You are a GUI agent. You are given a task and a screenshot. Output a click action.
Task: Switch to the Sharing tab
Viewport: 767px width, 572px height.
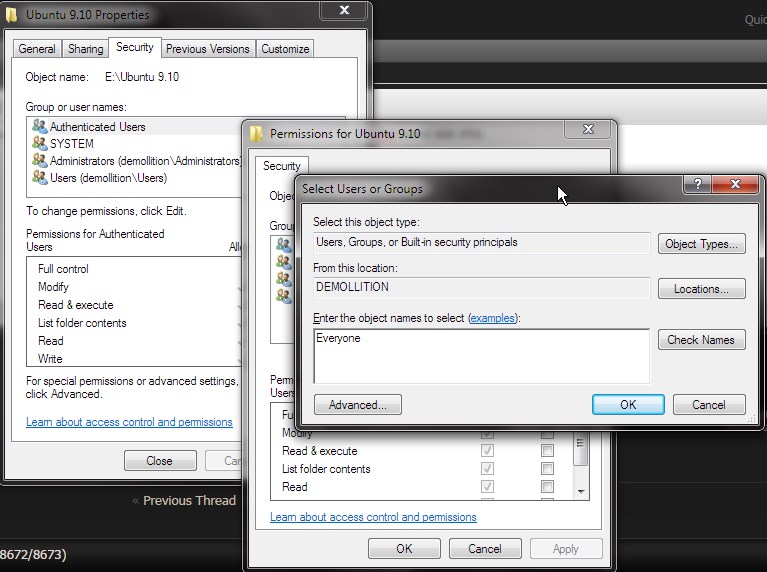pyautogui.click(x=86, y=49)
